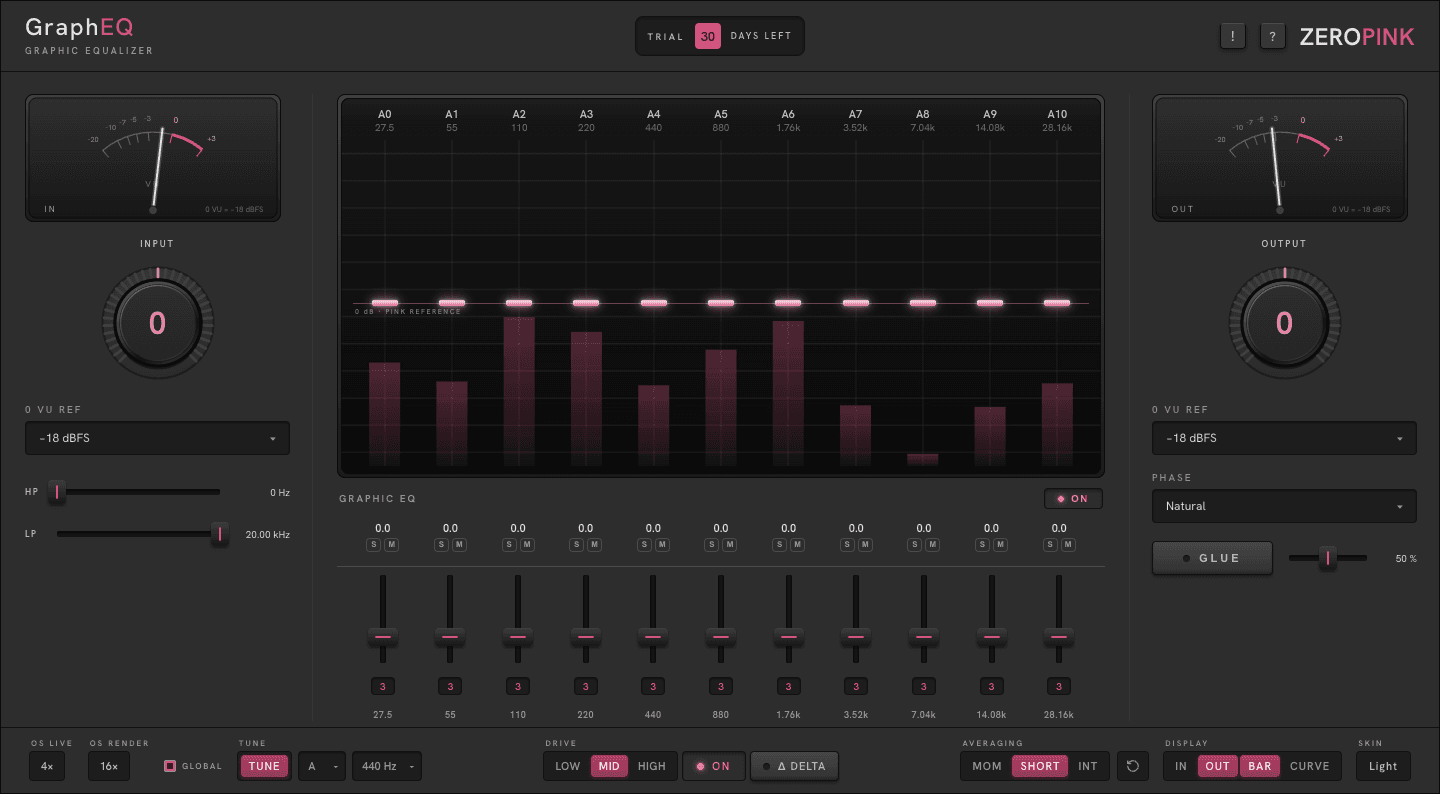Click the INPUT gain knob
This screenshot has height=794, width=1440.
click(157, 322)
